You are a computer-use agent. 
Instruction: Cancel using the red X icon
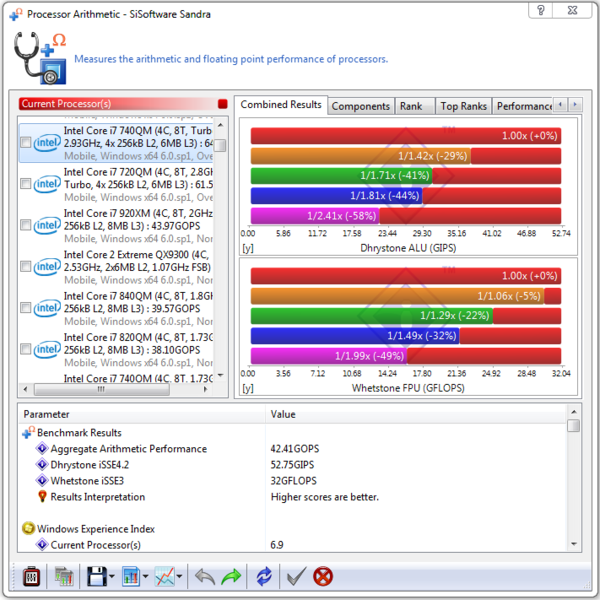pyautogui.click(x=323, y=577)
